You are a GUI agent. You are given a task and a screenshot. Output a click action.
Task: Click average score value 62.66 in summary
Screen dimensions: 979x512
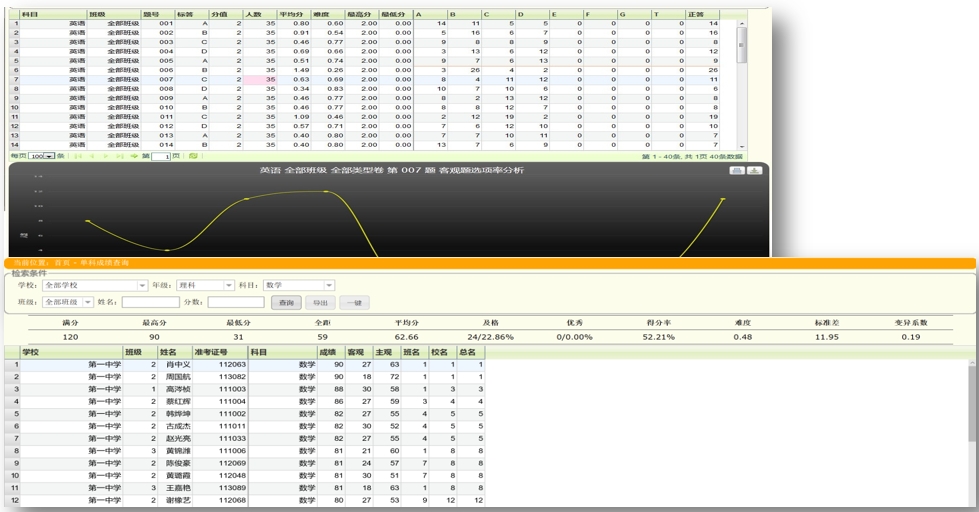pyautogui.click(x=406, y=337)
